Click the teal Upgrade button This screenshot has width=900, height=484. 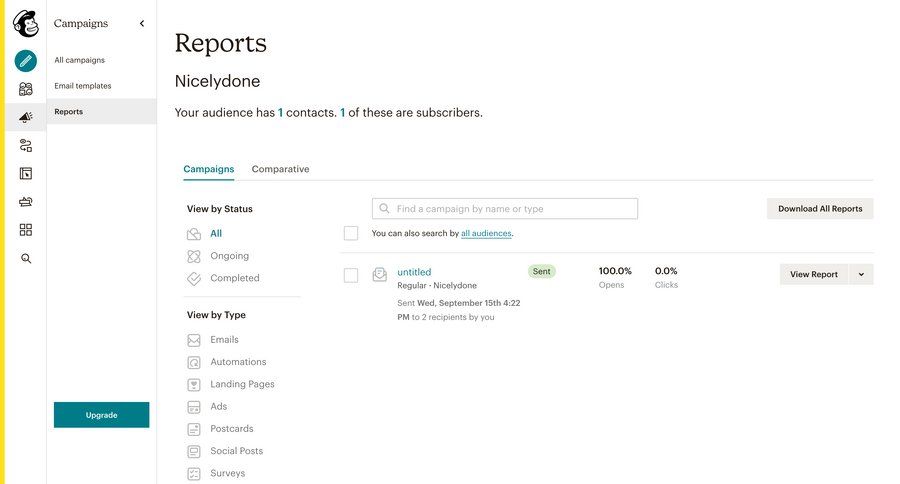coord(102,415)
